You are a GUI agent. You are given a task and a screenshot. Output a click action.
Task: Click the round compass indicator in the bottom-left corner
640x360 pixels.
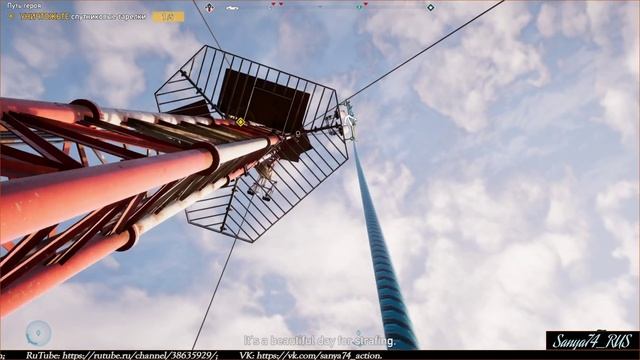pos(38,333)
